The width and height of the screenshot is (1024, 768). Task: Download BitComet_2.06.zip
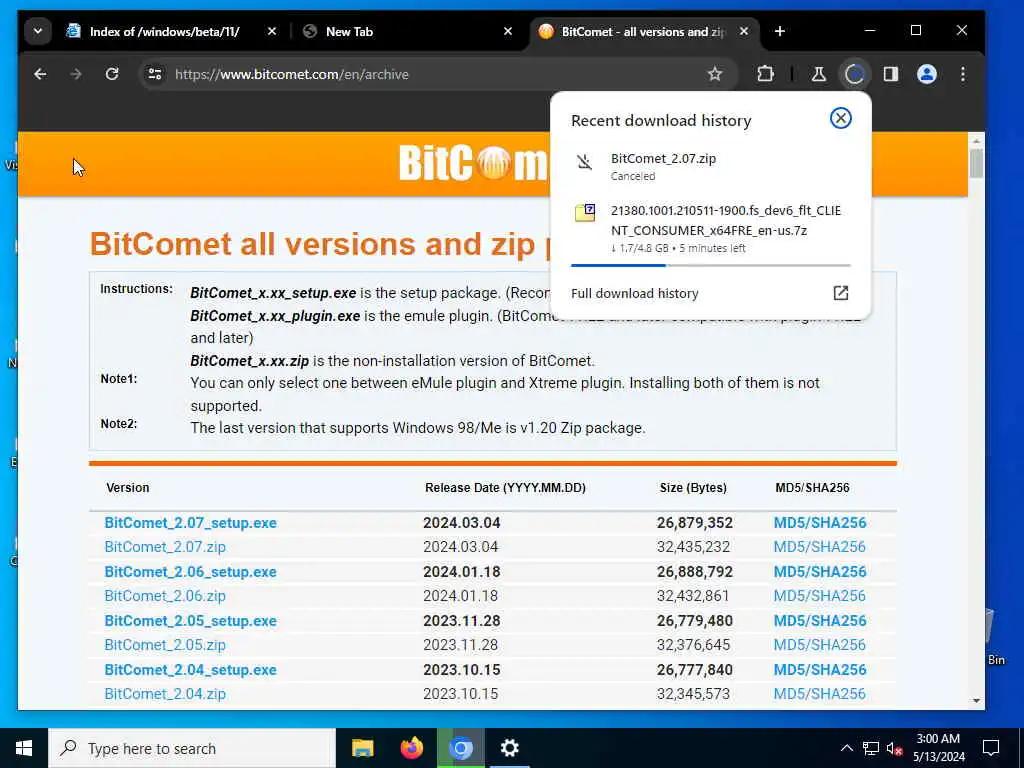point(165,596)
